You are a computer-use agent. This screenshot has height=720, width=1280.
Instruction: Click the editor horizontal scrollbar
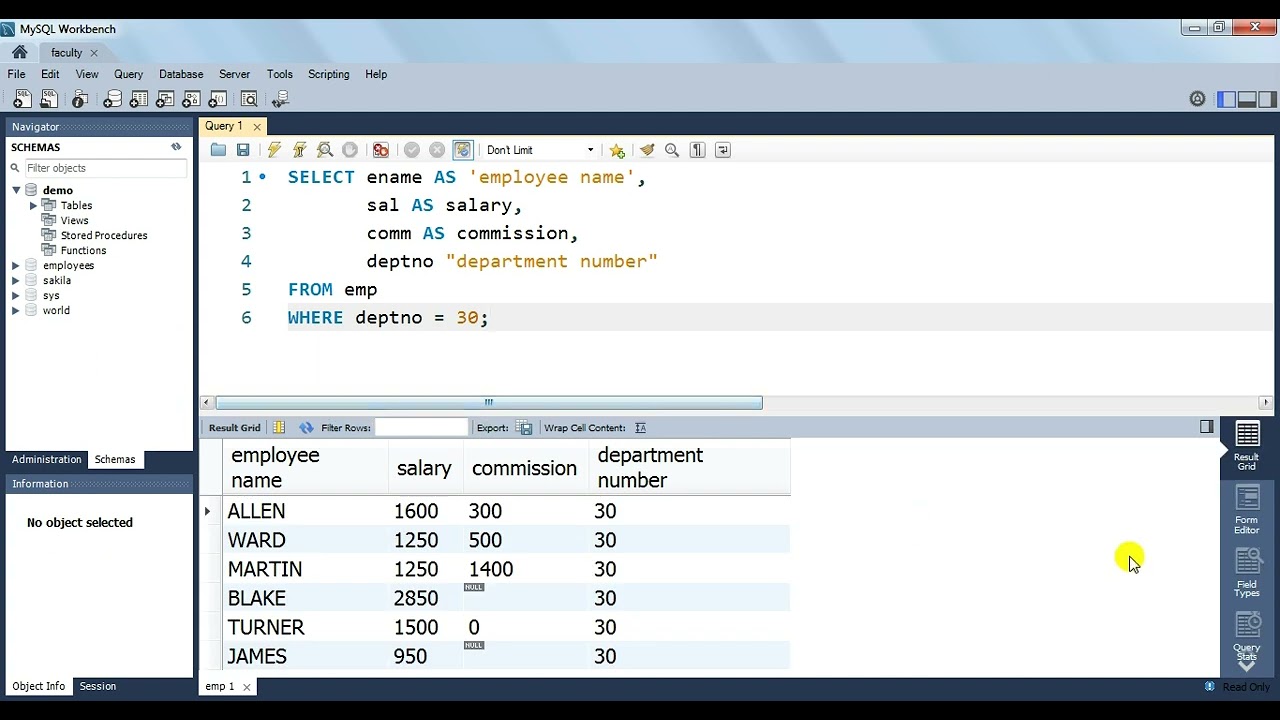(x=489, y=403)
